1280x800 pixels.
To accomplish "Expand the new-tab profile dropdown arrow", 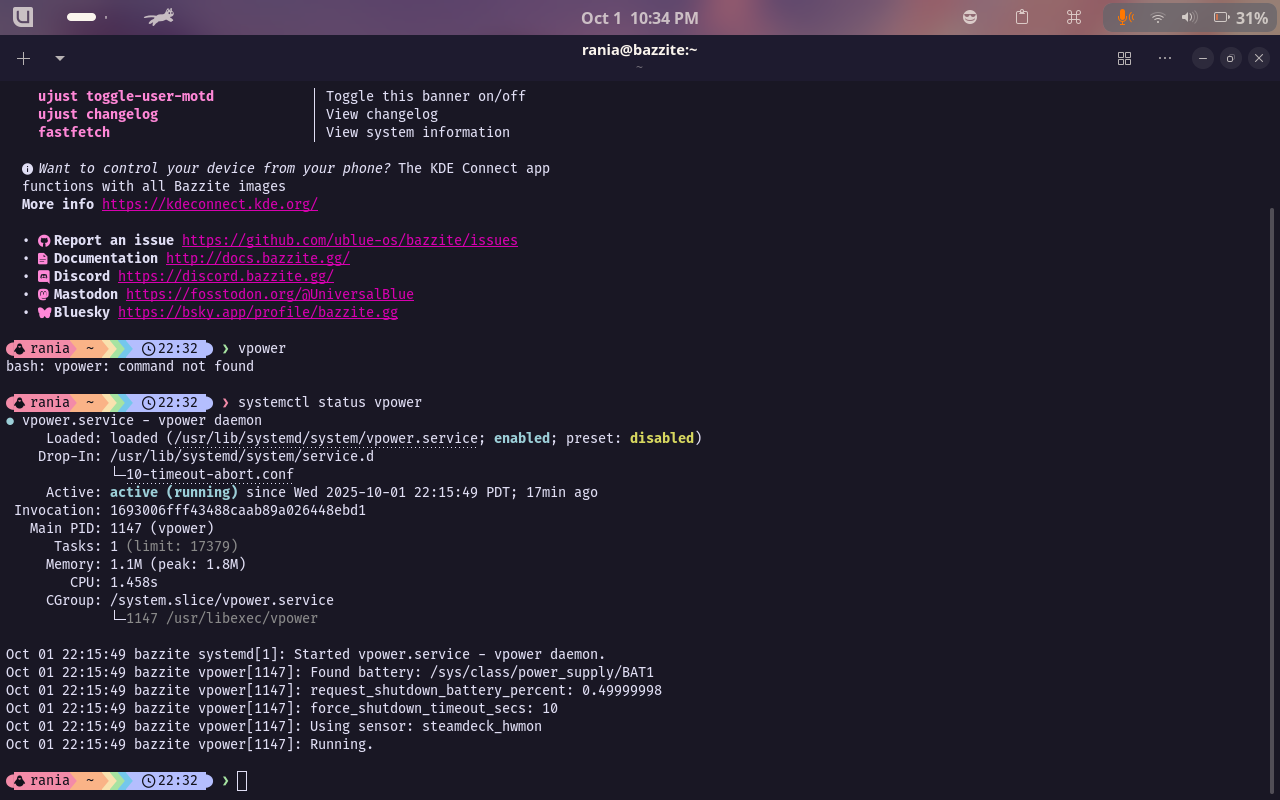I will tap(60, 58).
